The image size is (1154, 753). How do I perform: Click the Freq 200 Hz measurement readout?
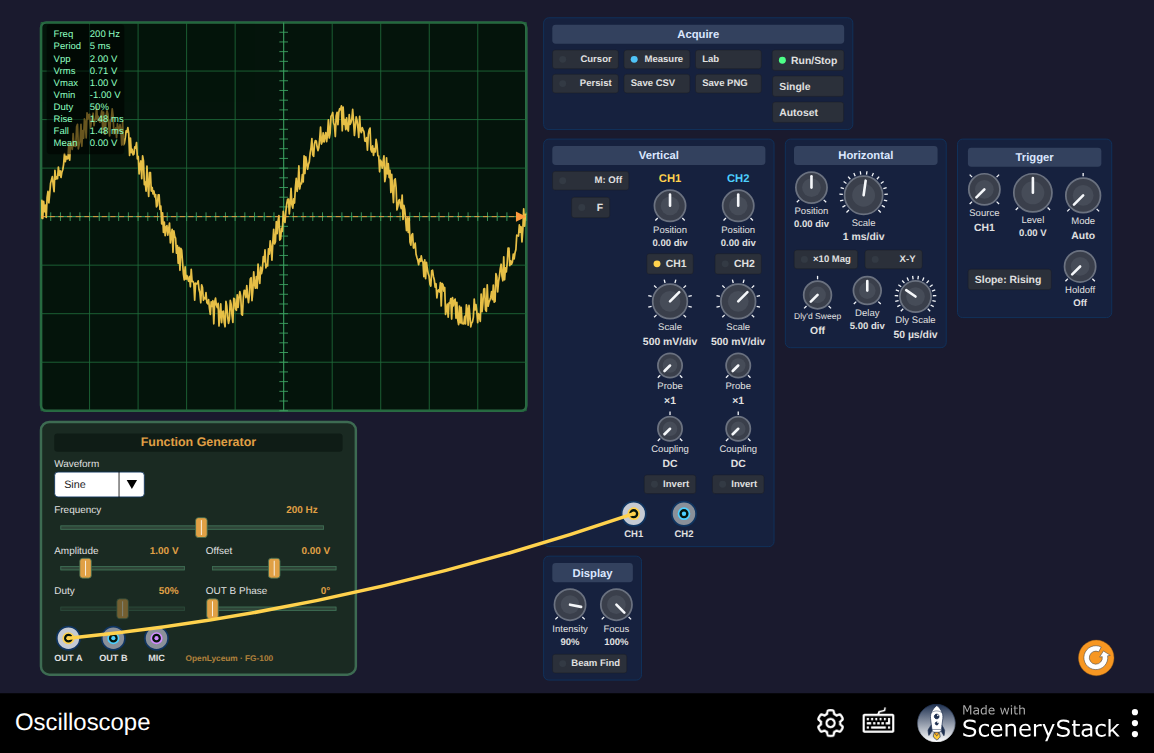click(x=86, y=34)
